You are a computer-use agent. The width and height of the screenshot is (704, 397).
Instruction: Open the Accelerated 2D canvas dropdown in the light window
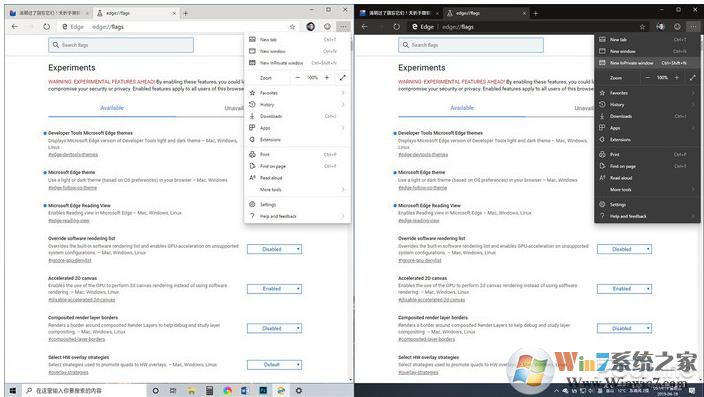(274, 289)
